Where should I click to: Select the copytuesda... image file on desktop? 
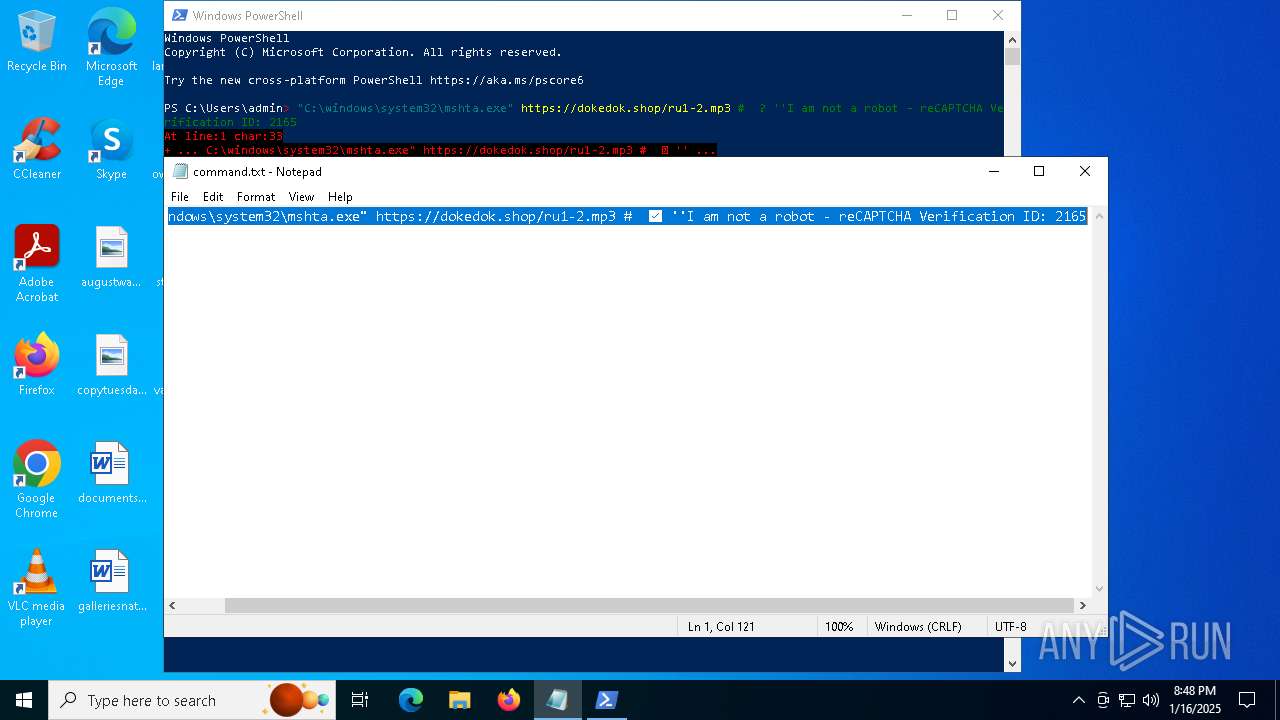pyautogui.click(x=111, y=365)
